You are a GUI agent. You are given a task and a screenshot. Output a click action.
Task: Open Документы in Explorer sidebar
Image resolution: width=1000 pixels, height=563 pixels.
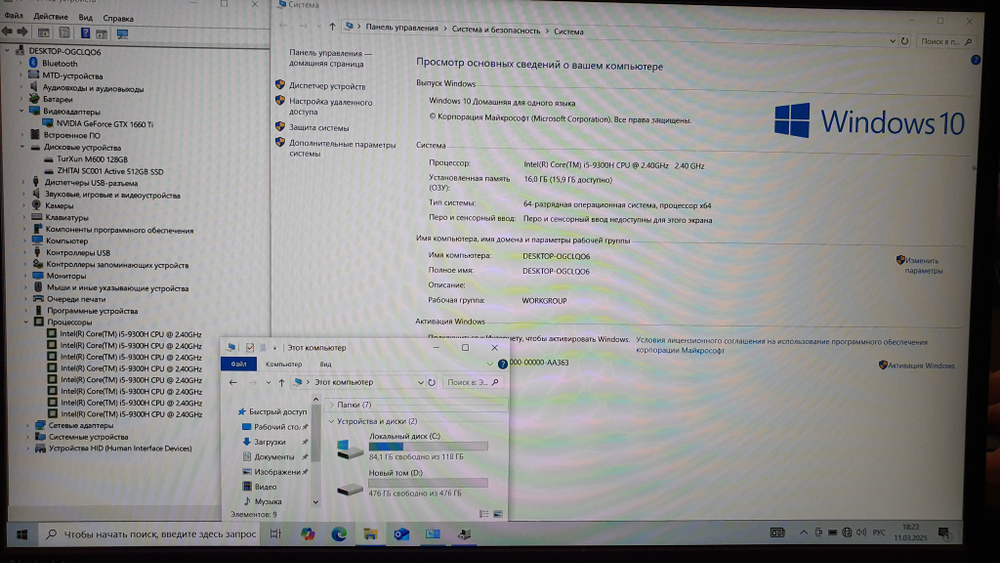(274, 457)
